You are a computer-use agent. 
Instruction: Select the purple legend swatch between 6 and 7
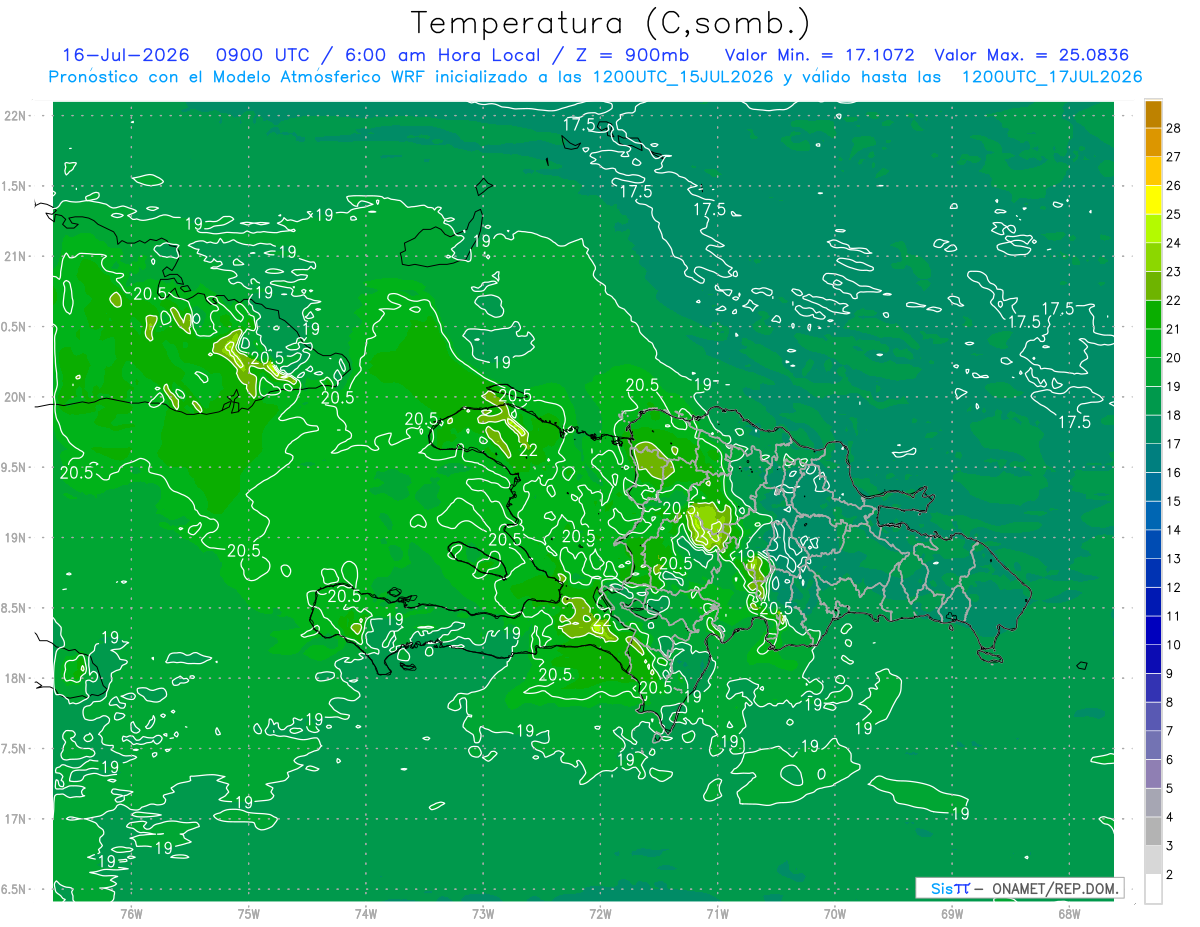(x=1153, y=745)
